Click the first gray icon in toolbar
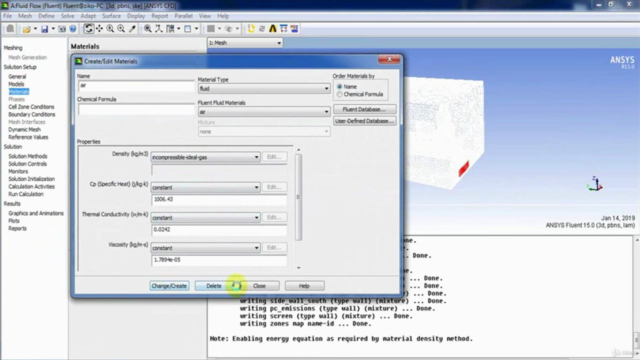The height and width of the screenshot is (360, 640). pyautogui.click(x=10, y=29)
